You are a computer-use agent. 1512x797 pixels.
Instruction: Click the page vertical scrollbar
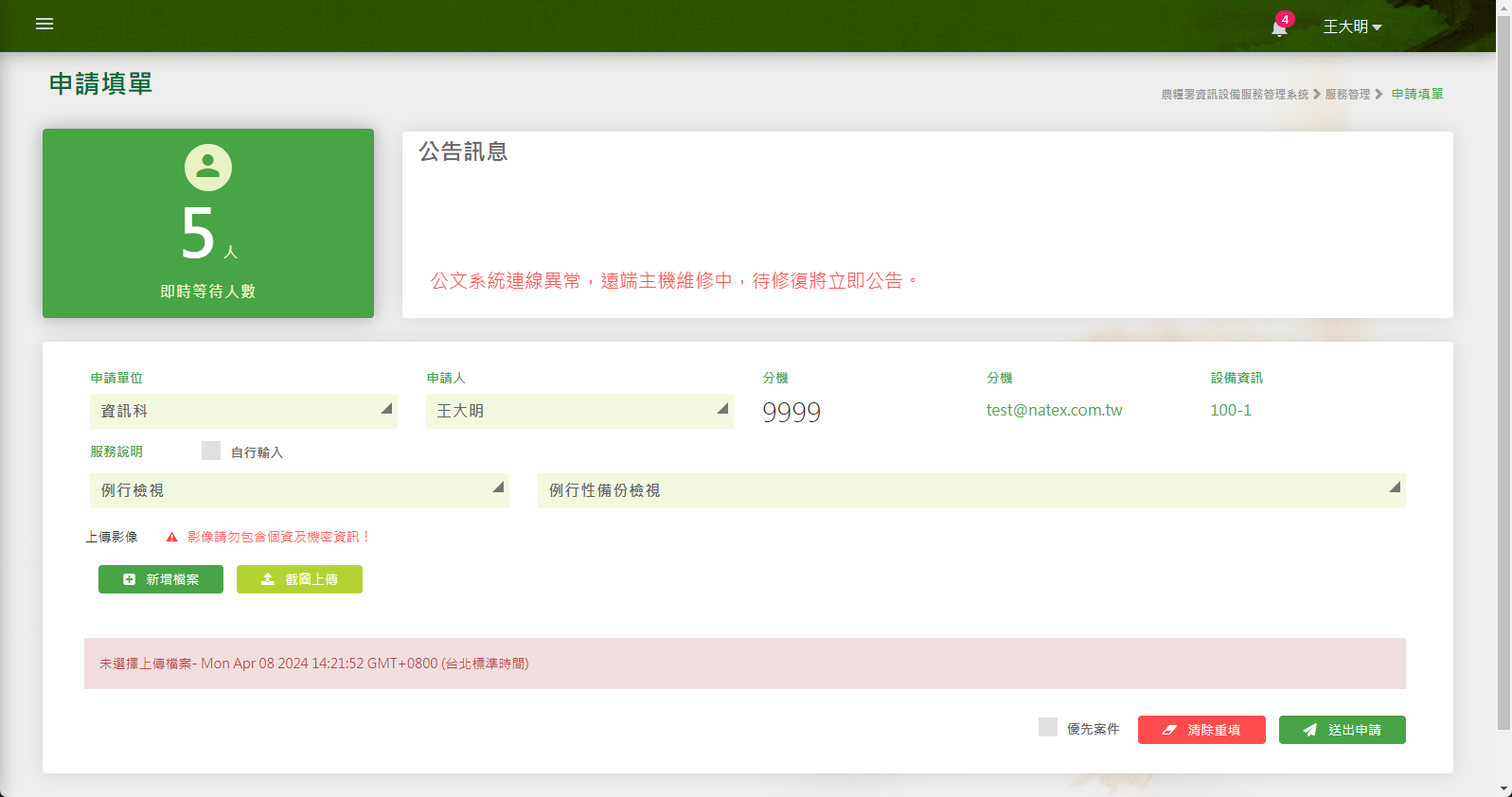pos(1504,374)
